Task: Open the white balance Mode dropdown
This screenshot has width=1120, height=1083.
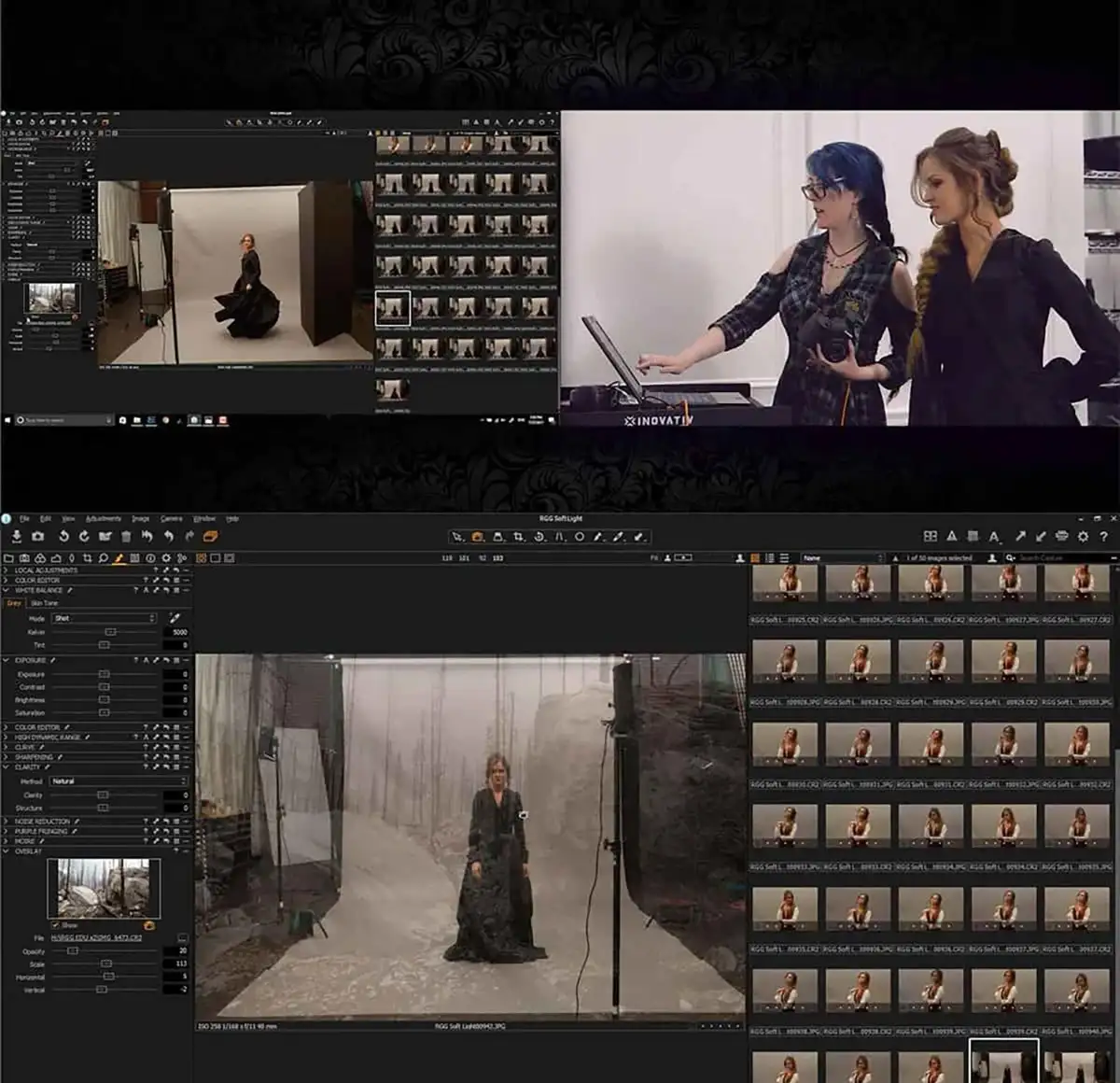Action: click(x=104, y=618)
